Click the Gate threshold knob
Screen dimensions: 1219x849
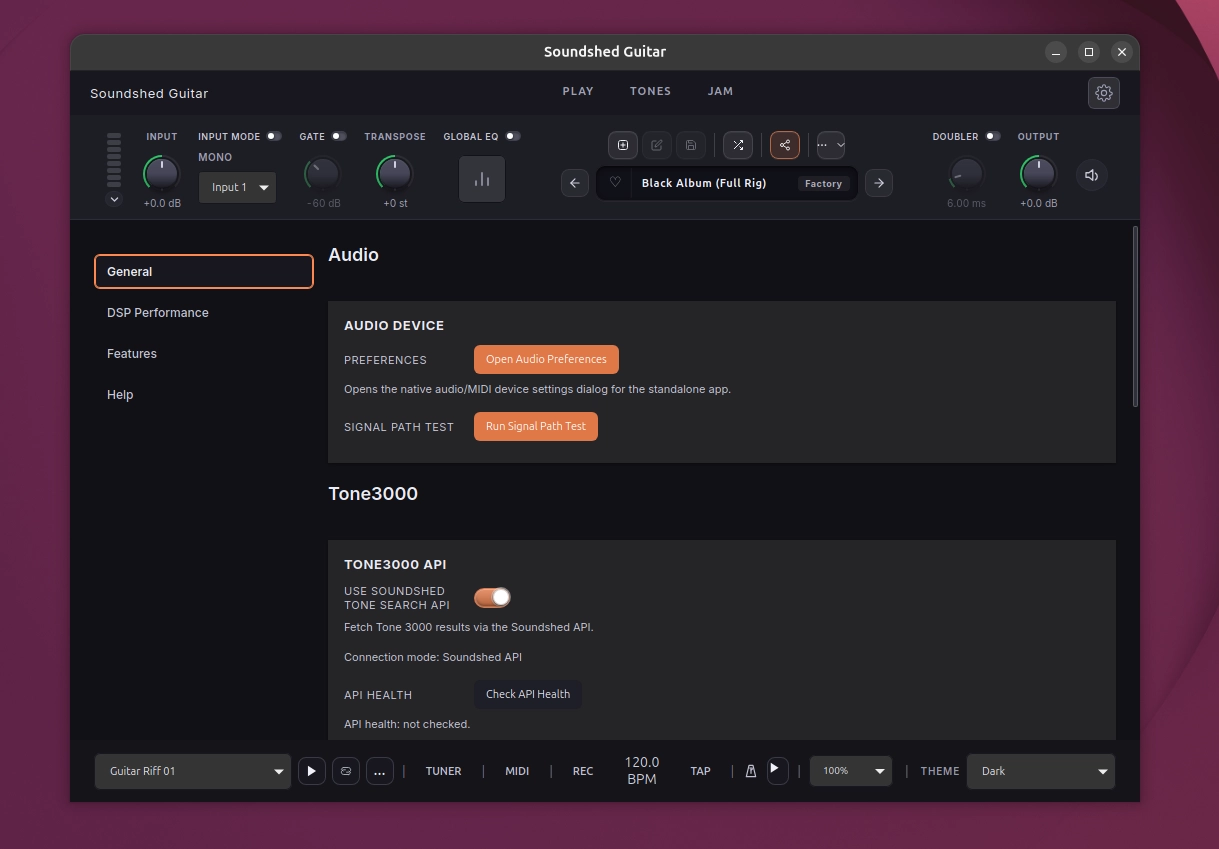[322, 174]
